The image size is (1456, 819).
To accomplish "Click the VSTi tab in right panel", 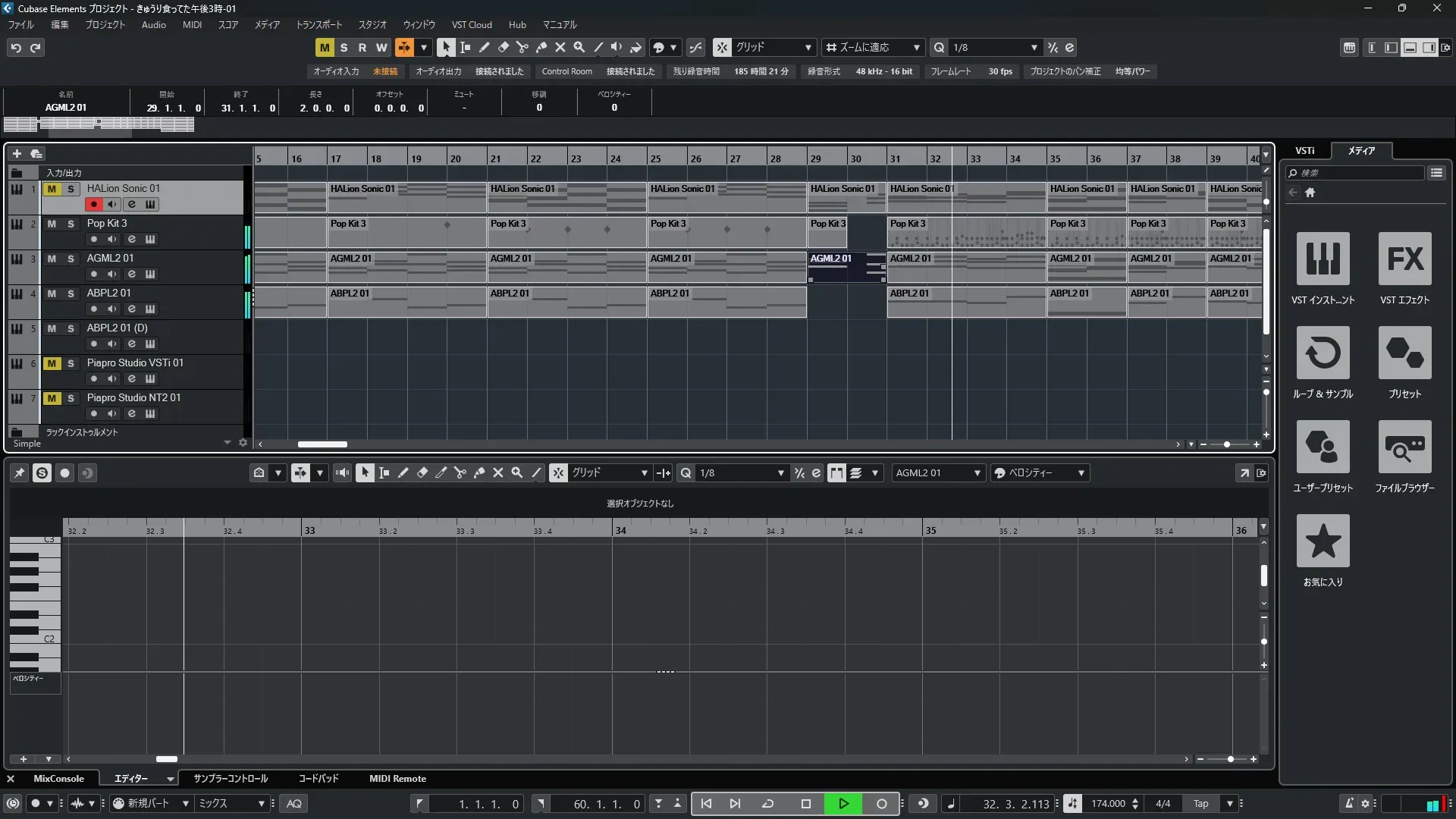I will click(x=1304, y=151).
